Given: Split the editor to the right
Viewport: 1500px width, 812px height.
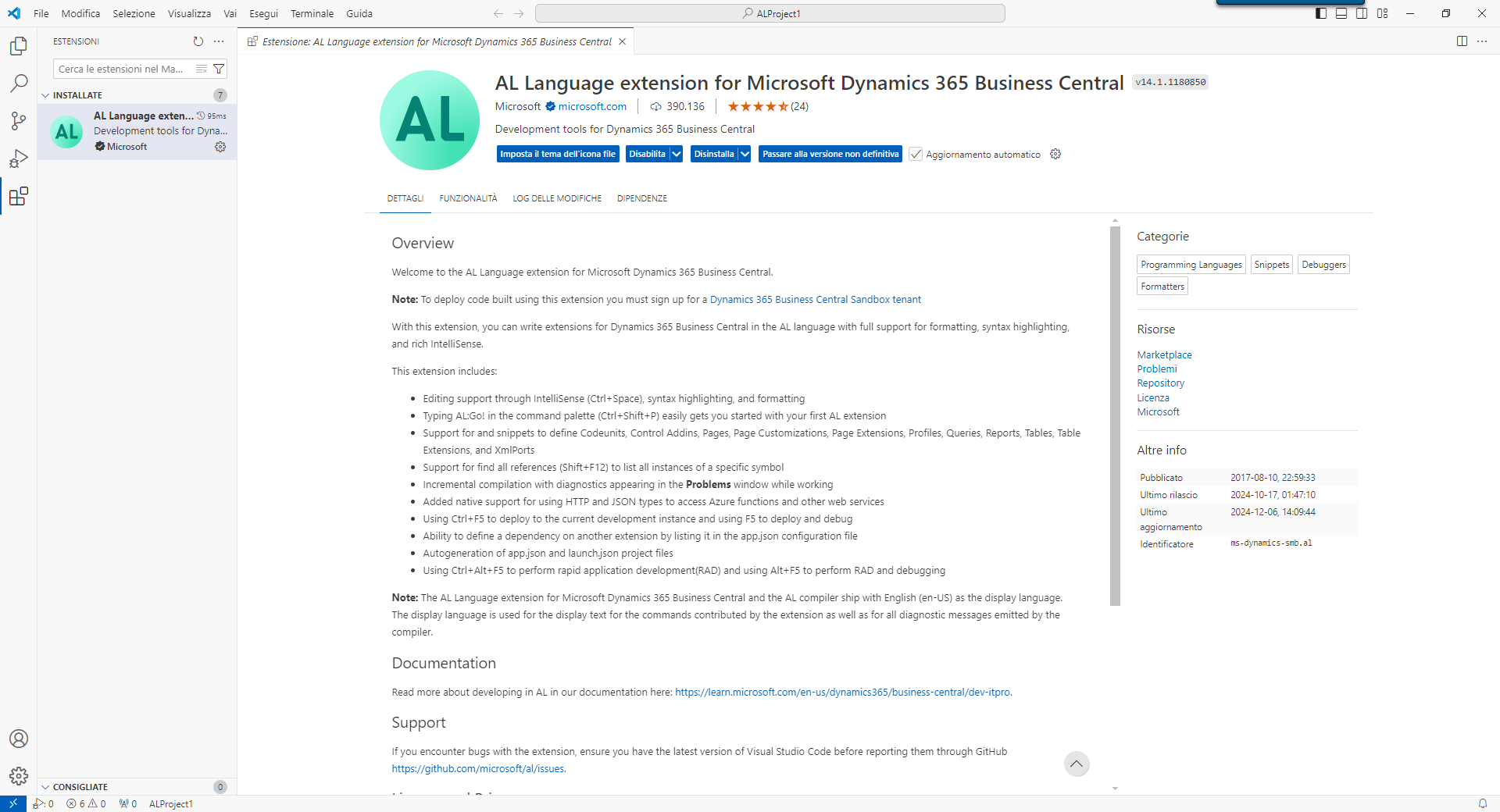Looking at the screenshot, I should pos(1462,41).
